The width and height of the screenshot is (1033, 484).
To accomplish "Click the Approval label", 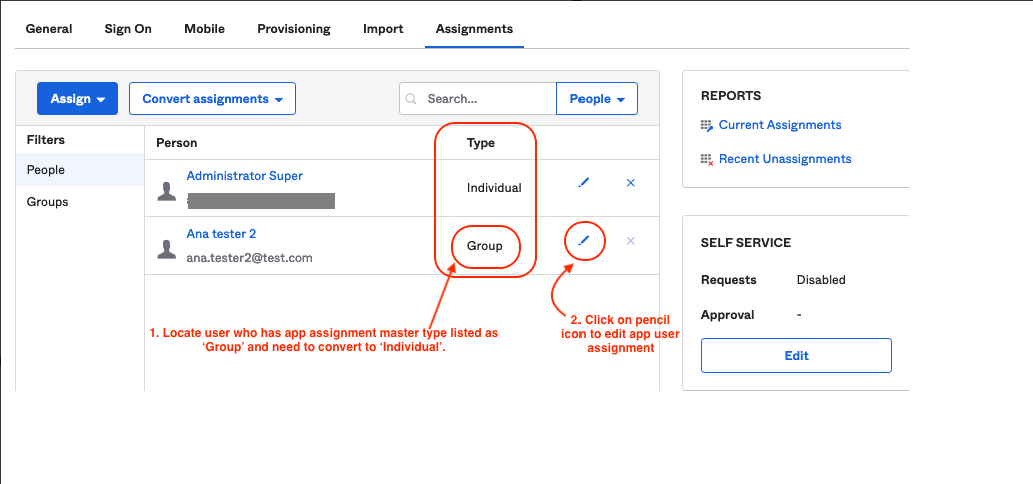I will [727, 315].
